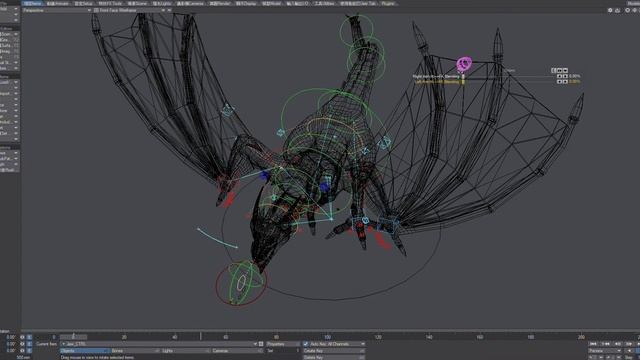Click the cyan square controller on left wing
Image resolution: width=640 pixels, height=360 pixels.
point(227,109)
